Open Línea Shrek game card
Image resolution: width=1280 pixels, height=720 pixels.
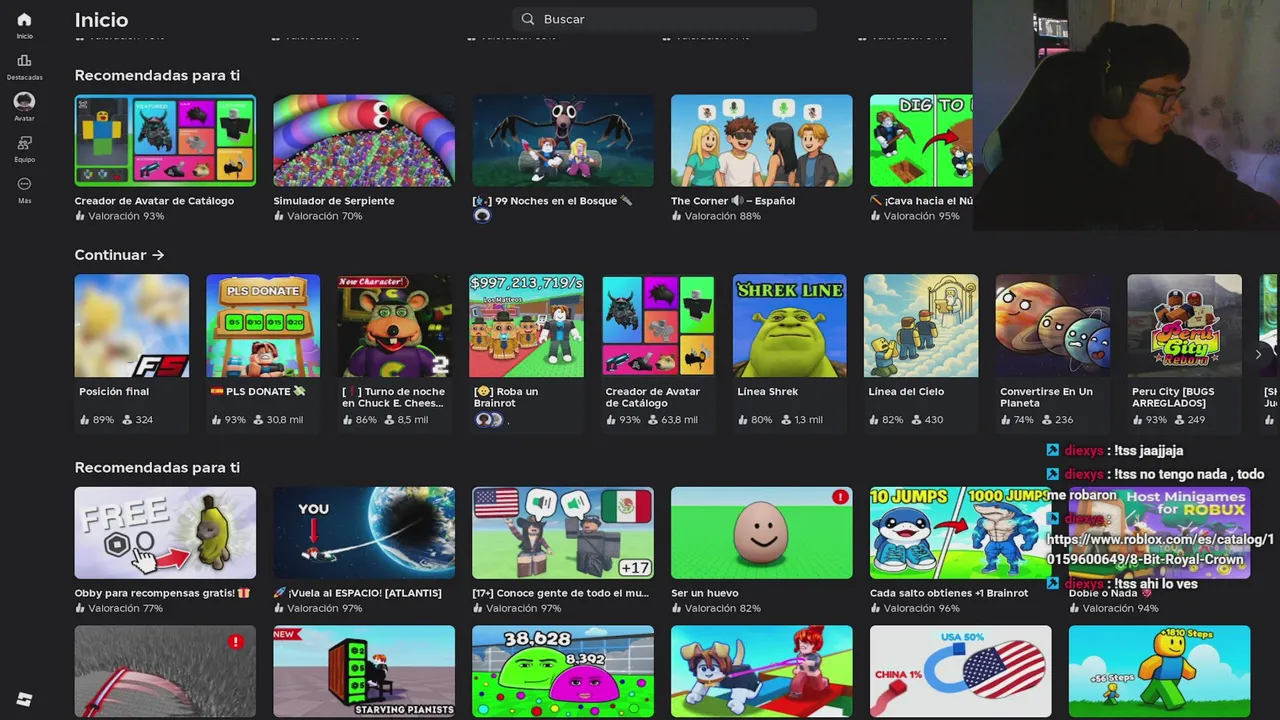click(789, 352)
